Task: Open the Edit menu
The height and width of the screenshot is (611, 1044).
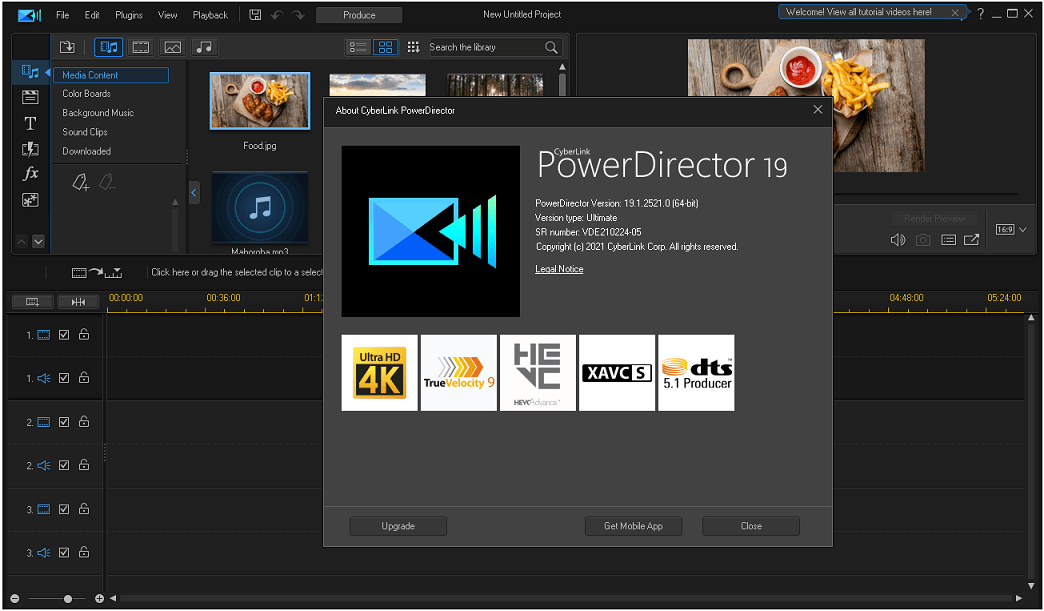Action: tap(92, 15)
